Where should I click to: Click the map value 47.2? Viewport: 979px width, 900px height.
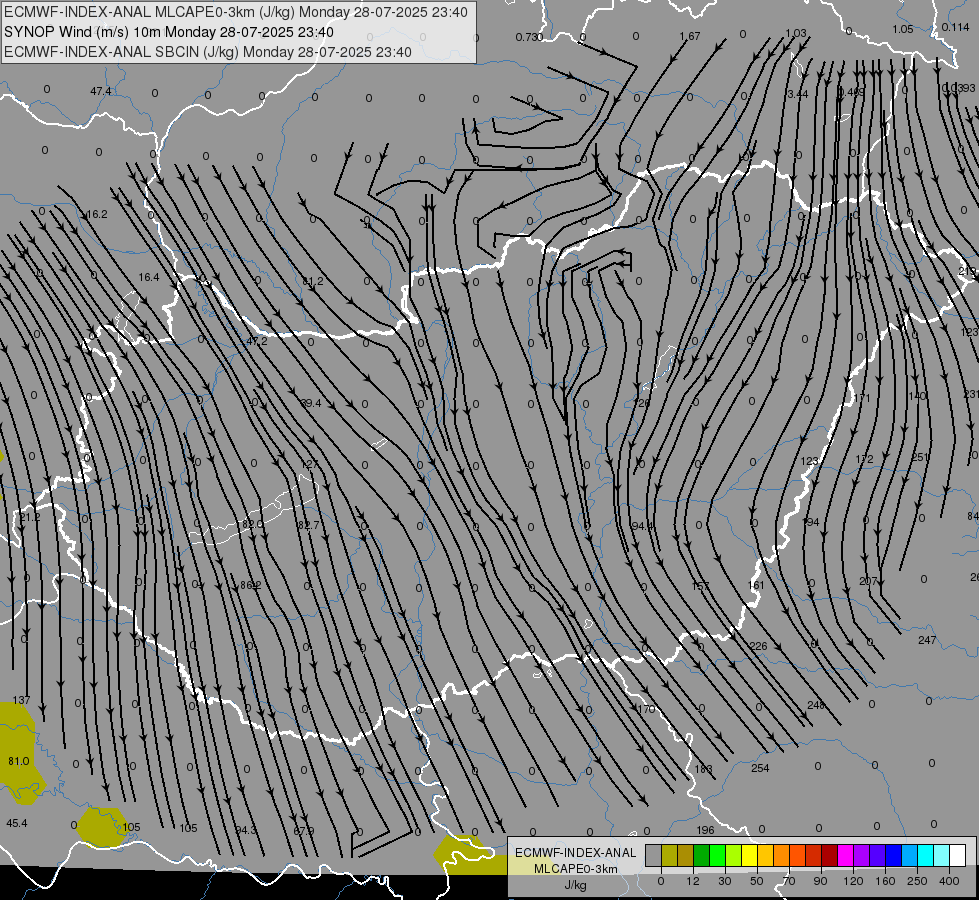(257, 342)
